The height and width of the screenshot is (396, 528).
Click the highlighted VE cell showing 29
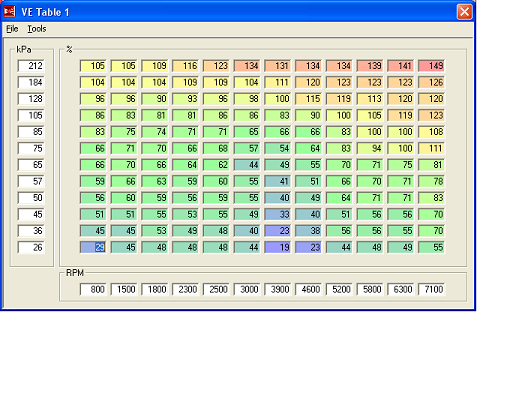click(93, 248)
